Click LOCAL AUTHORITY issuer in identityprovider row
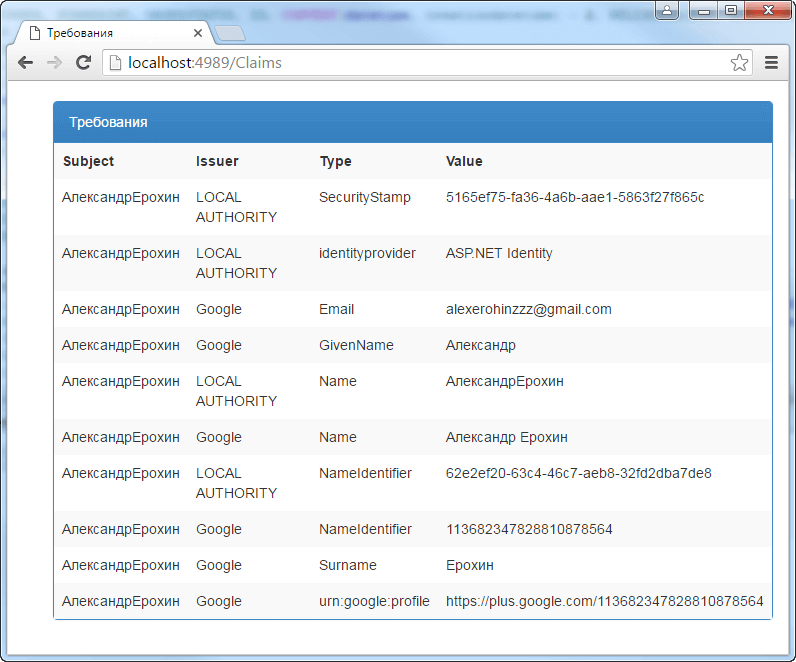796x662 pixels. (237, 263)
